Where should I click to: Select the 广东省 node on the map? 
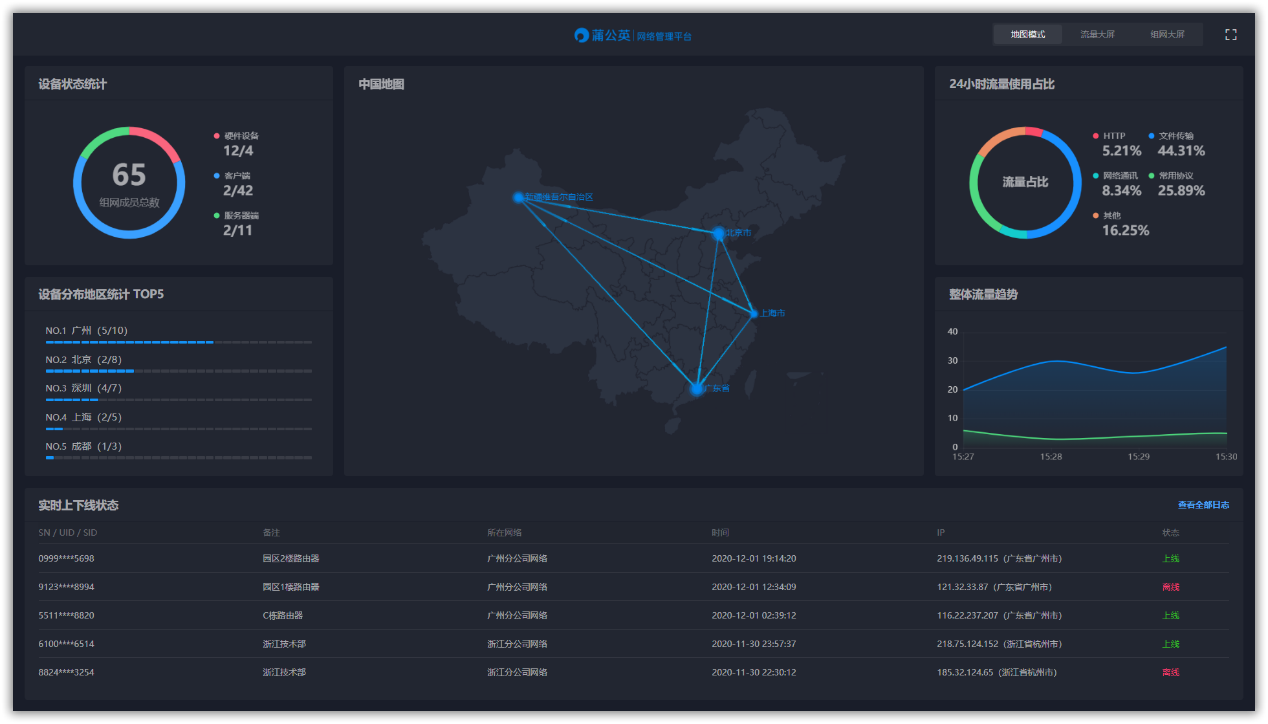click(x=697, y=388)
